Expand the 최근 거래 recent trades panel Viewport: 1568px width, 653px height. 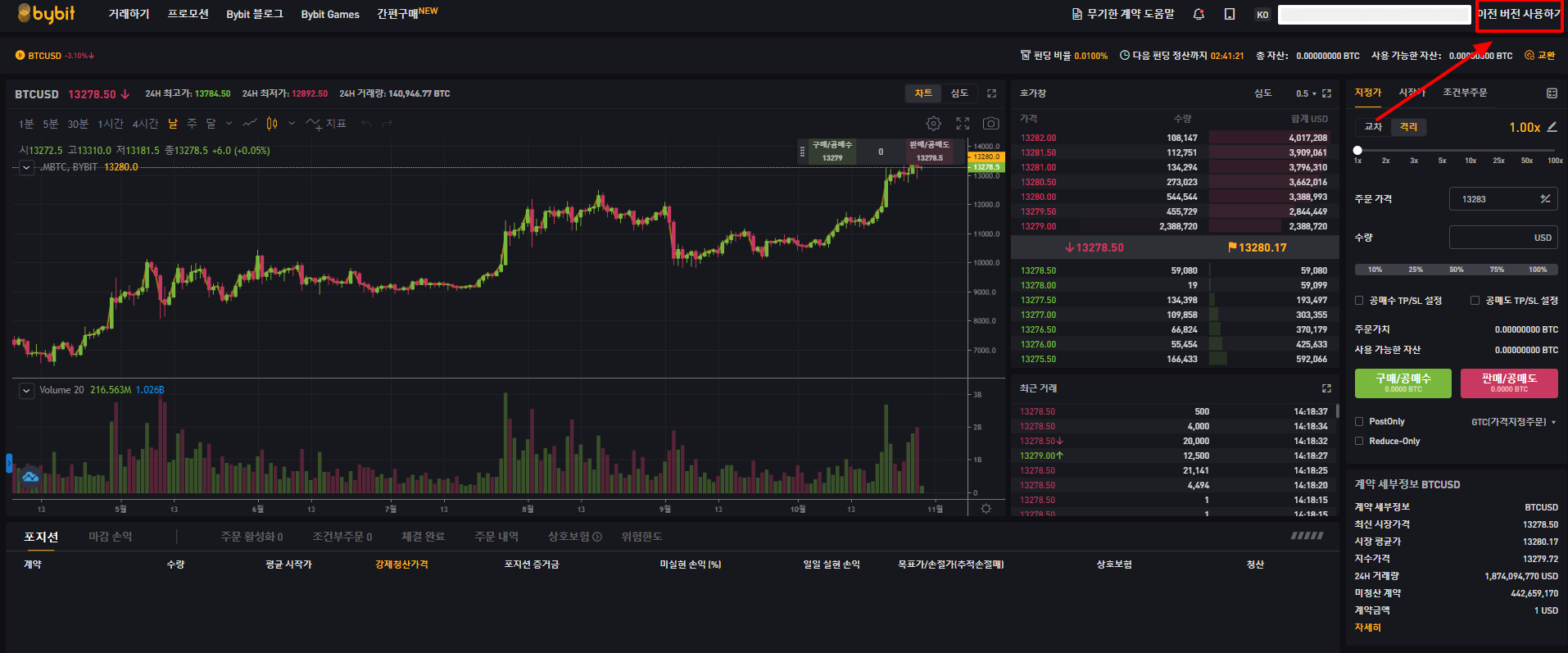point(1326,388)
